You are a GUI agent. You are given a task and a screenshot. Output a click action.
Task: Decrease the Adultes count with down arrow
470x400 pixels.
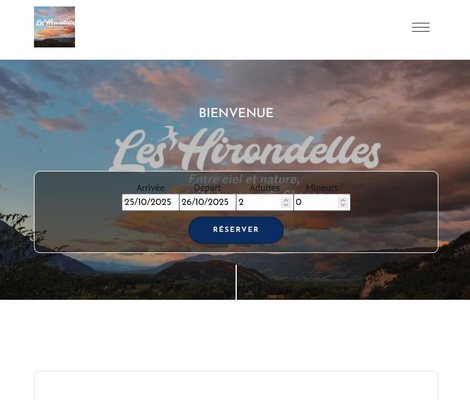286,205
